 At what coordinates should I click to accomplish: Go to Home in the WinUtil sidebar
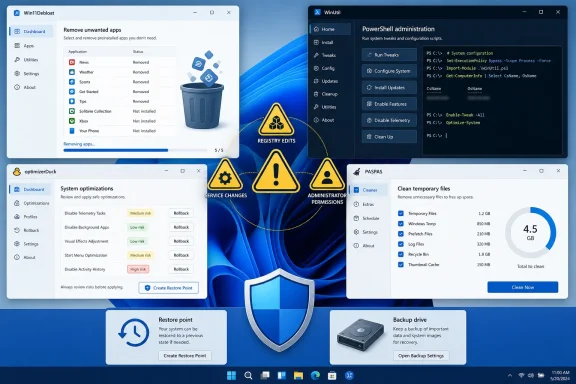click(x=331, y=29)
